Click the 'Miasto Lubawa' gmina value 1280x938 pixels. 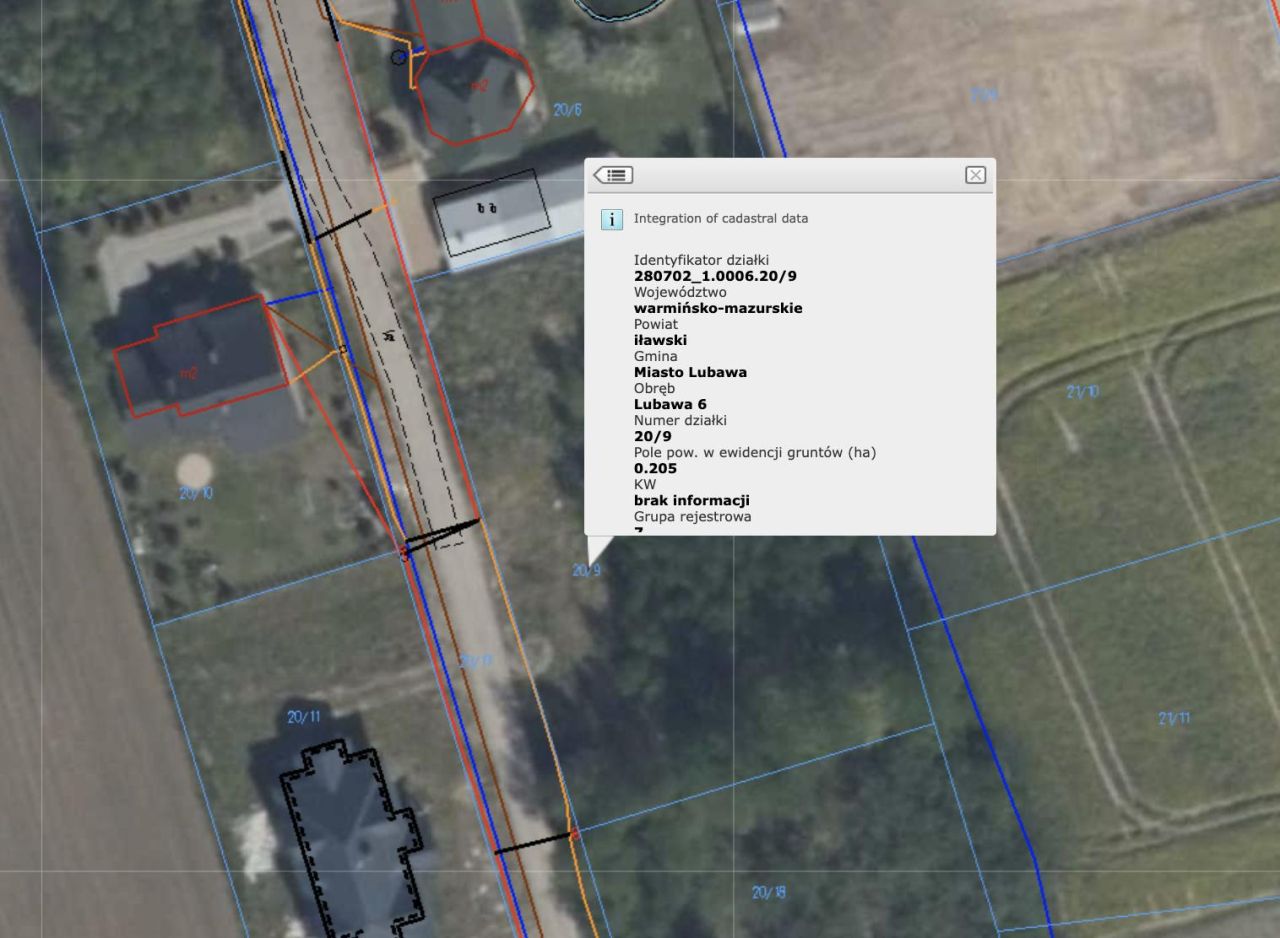click(x=690, y=372)
